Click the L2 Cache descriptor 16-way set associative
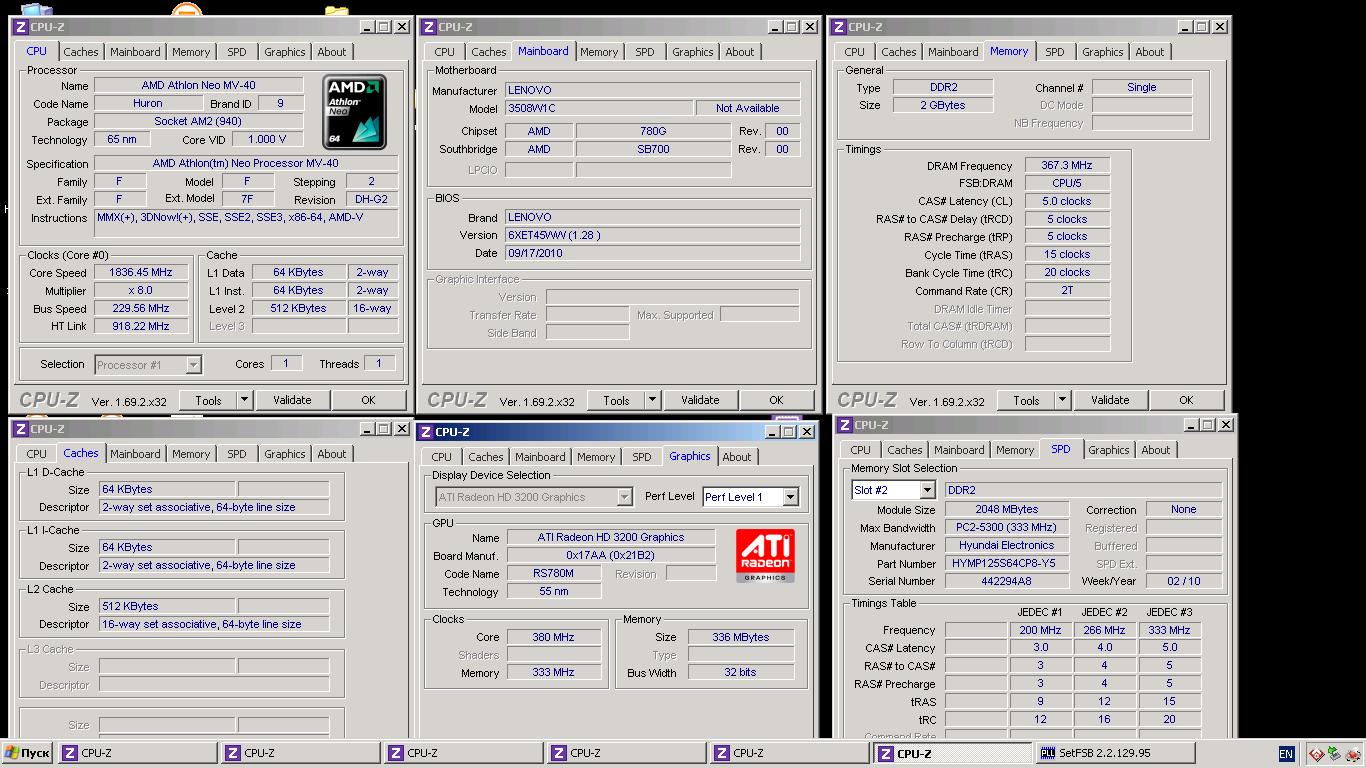The width and height of the screenshot is (1366, 768). 214,624
